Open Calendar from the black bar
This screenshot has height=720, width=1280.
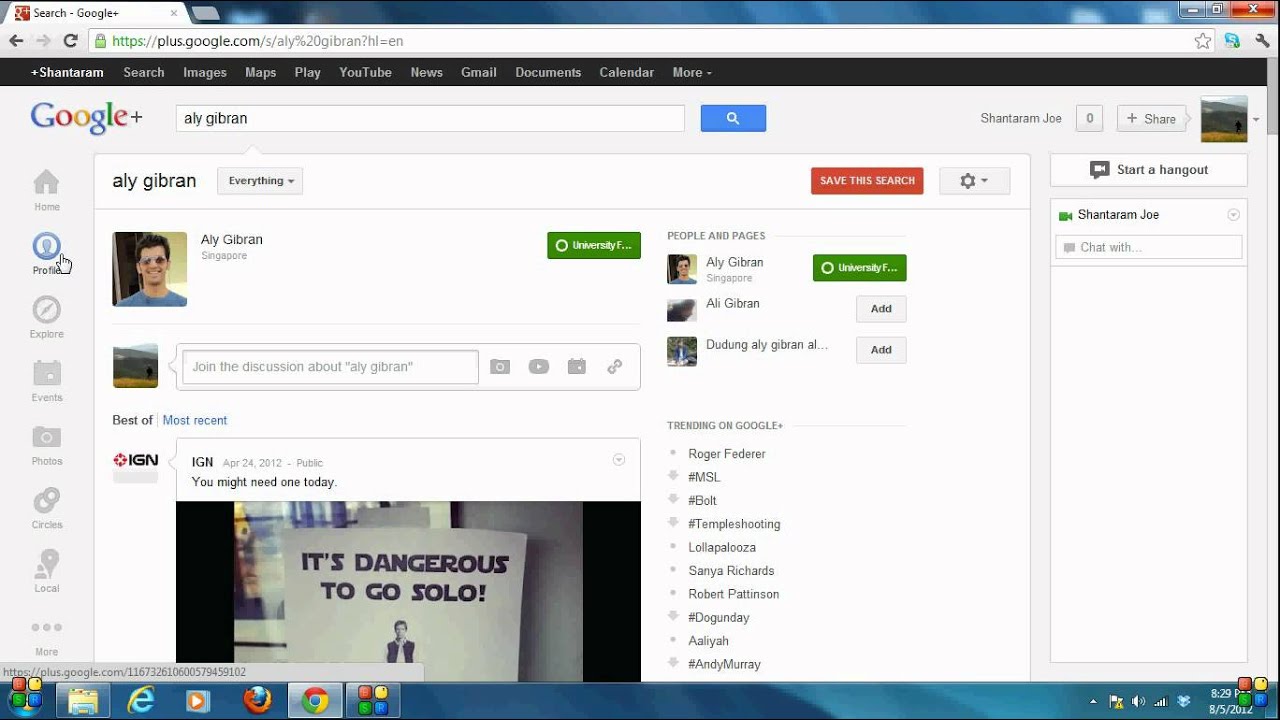click(627, 72)
